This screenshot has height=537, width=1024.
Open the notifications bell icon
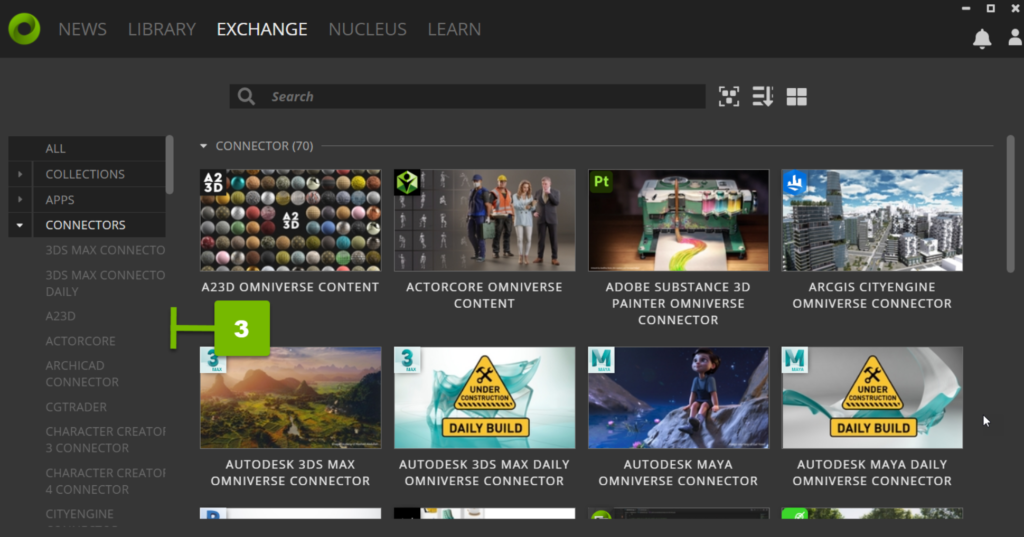[982, 39]
